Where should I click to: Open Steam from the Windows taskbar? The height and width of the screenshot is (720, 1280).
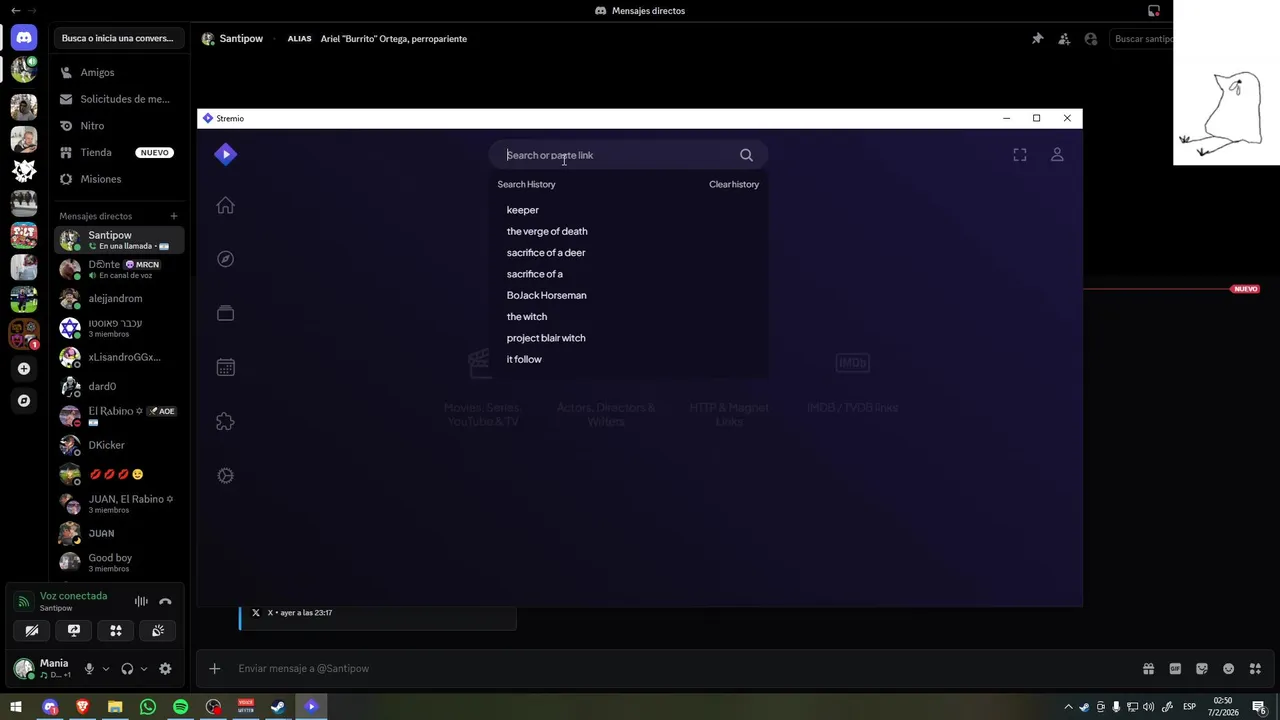[x=278, y=707]
